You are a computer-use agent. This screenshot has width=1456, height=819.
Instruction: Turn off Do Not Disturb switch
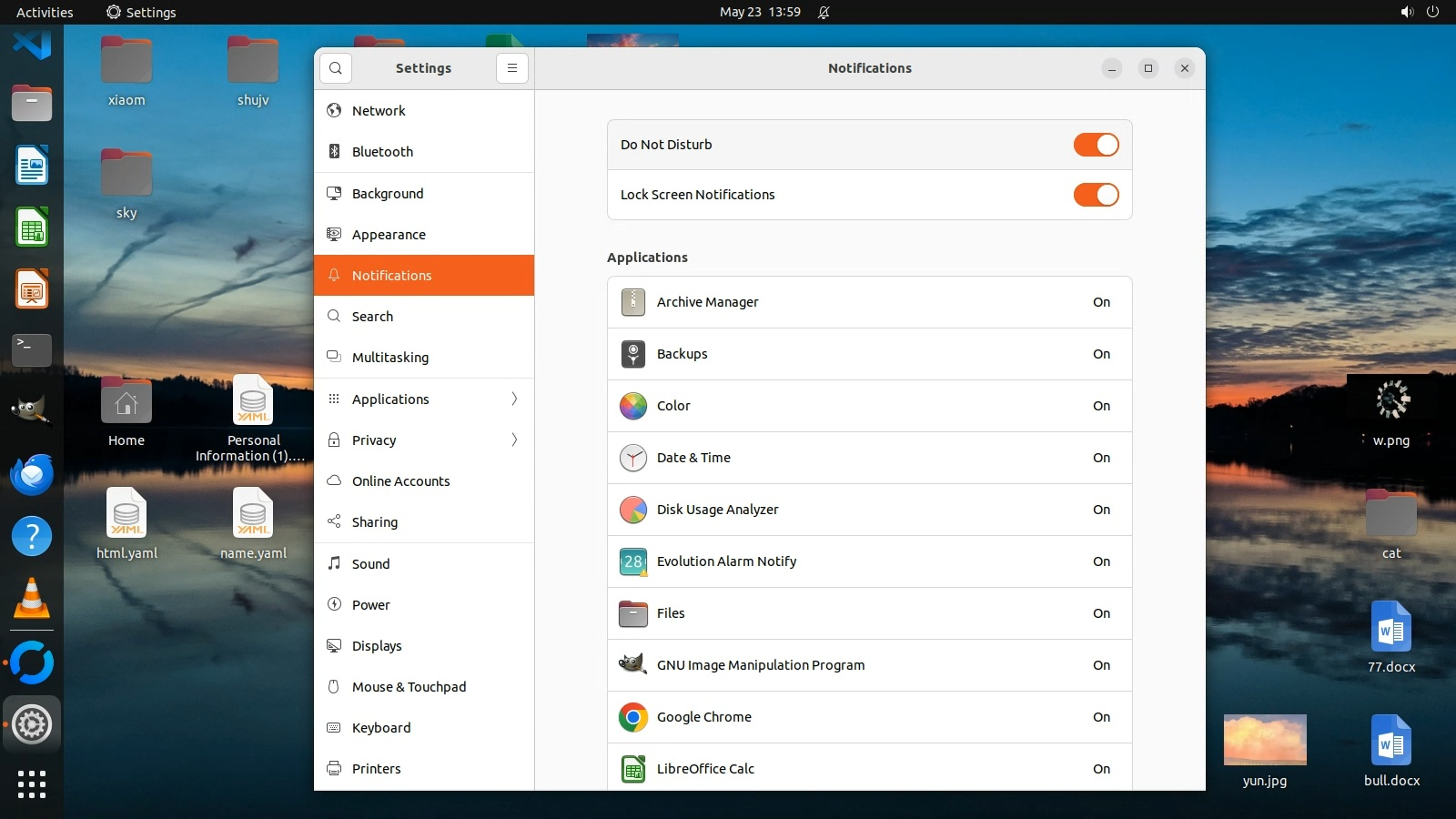coord(1096,145)
